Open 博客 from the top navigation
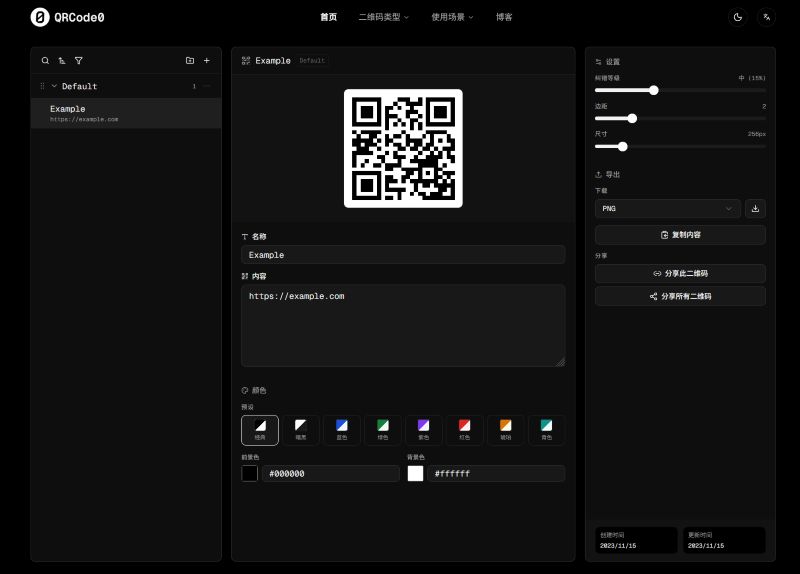 pyautogui.click(x=504, y=17)
